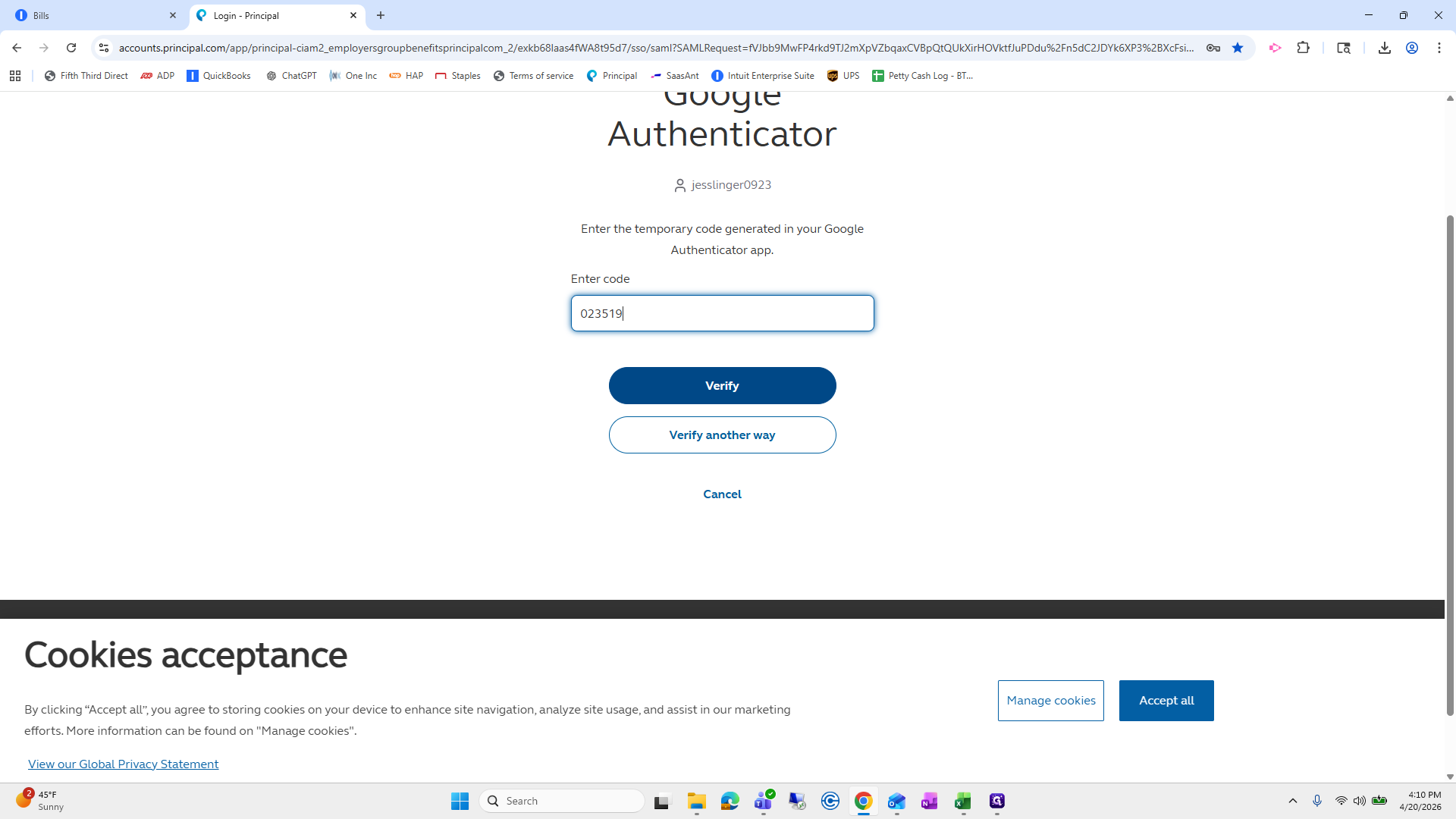Open the Excel app in the taskbar
Viewport: 1456px width, 819px height.
[x=963, y=801]
